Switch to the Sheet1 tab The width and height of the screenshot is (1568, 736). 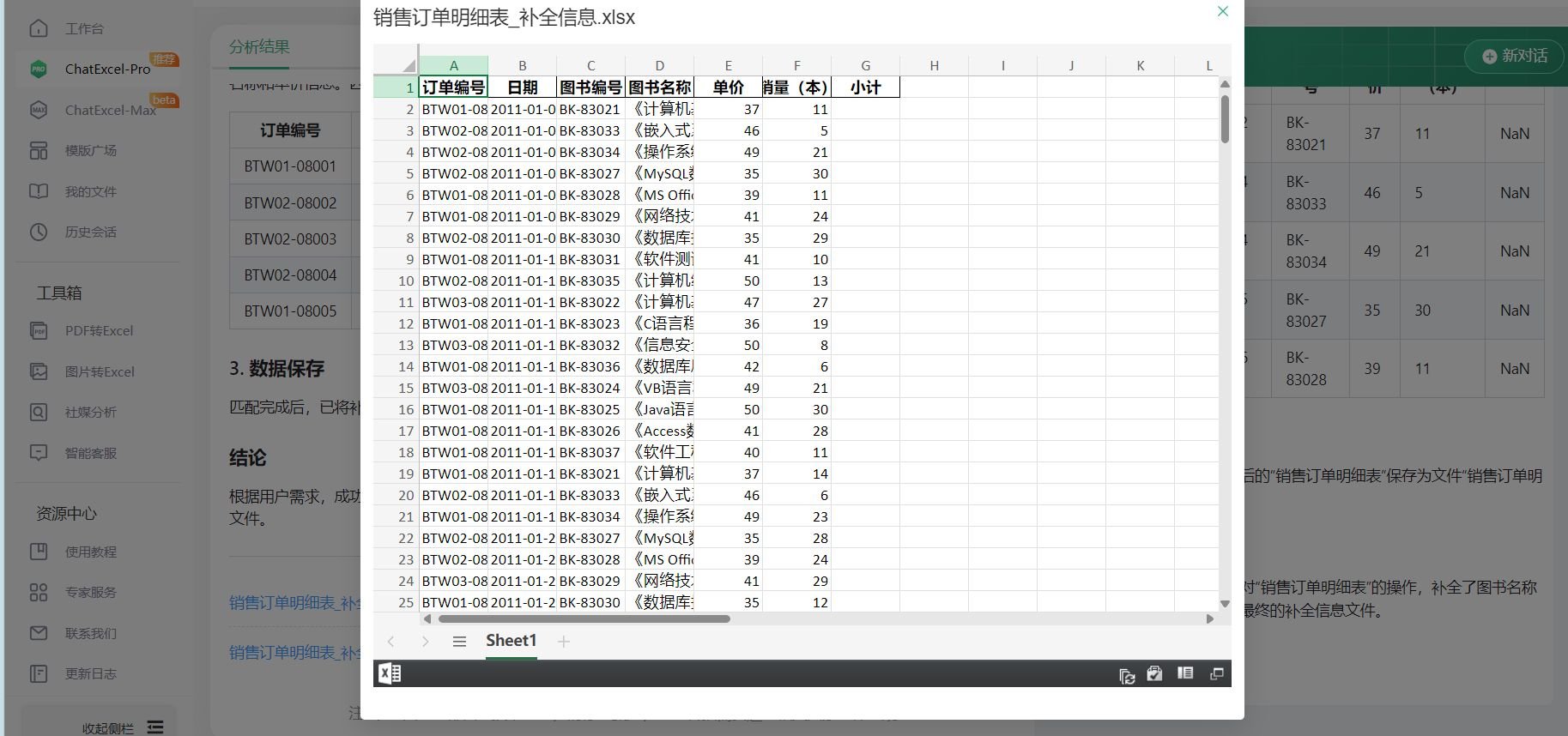(511, 641)
